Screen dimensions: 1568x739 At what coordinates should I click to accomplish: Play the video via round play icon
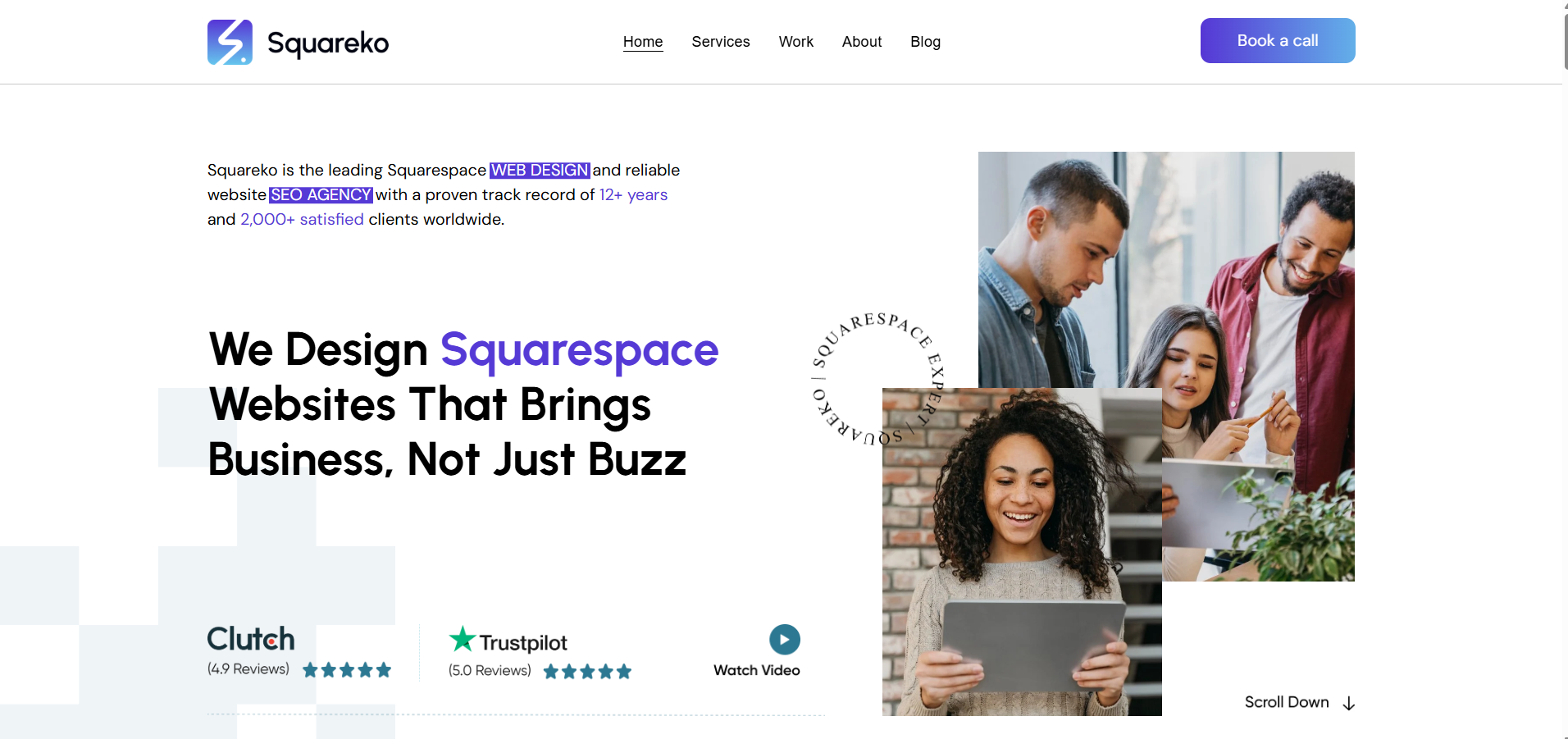click(785, 640)
